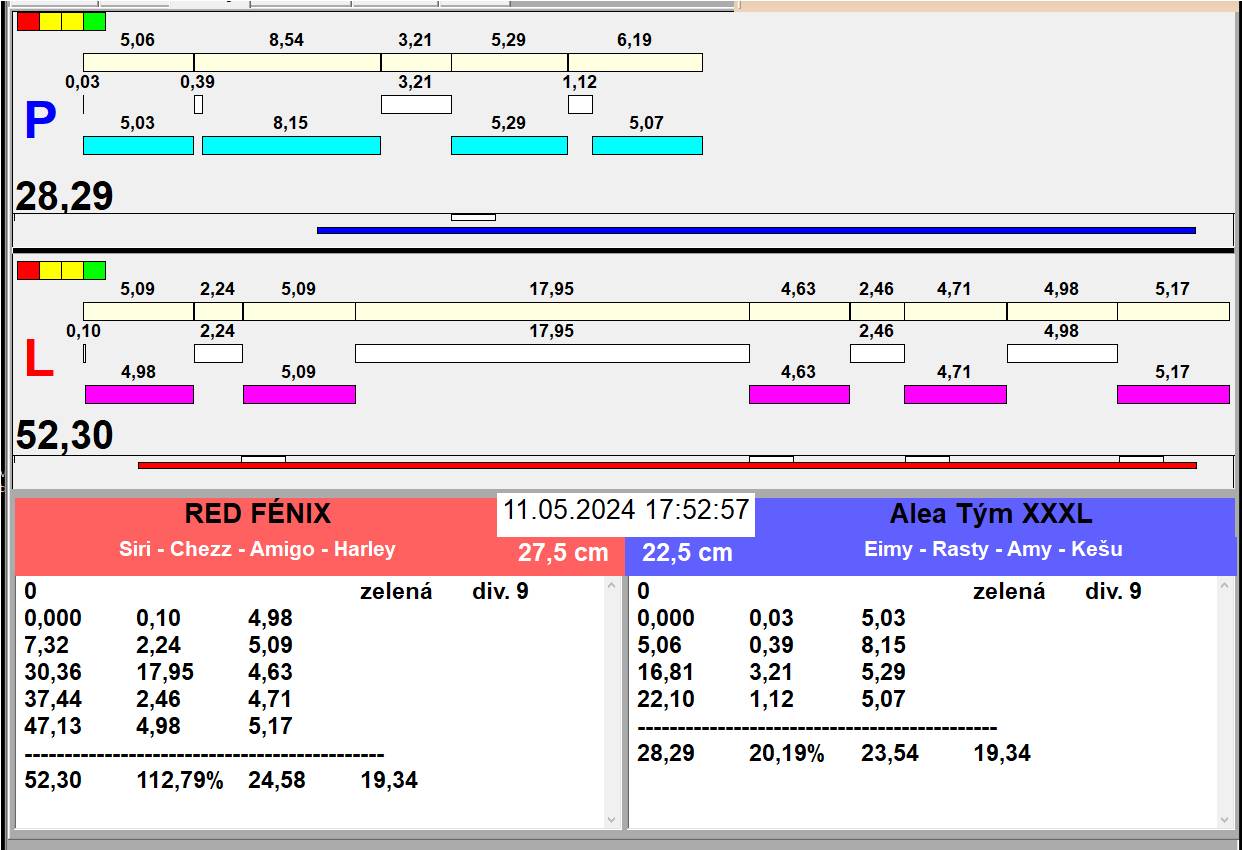This screenshot has width=1242, height=850.
Task: Click the RED FÉNIX team name header
Action: pyautogui.click(x=257, y=514)
